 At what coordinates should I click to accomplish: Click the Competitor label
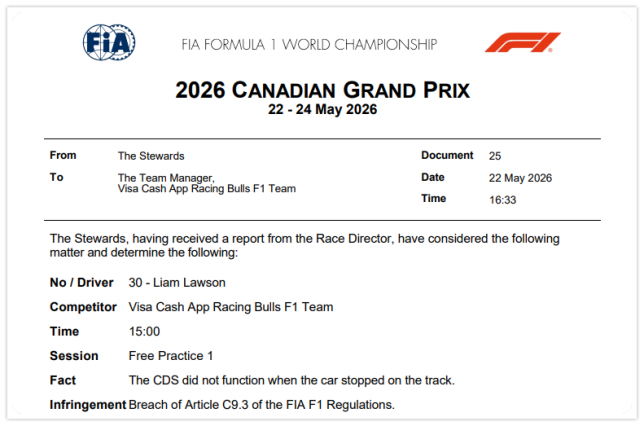(x=83, y=307)
